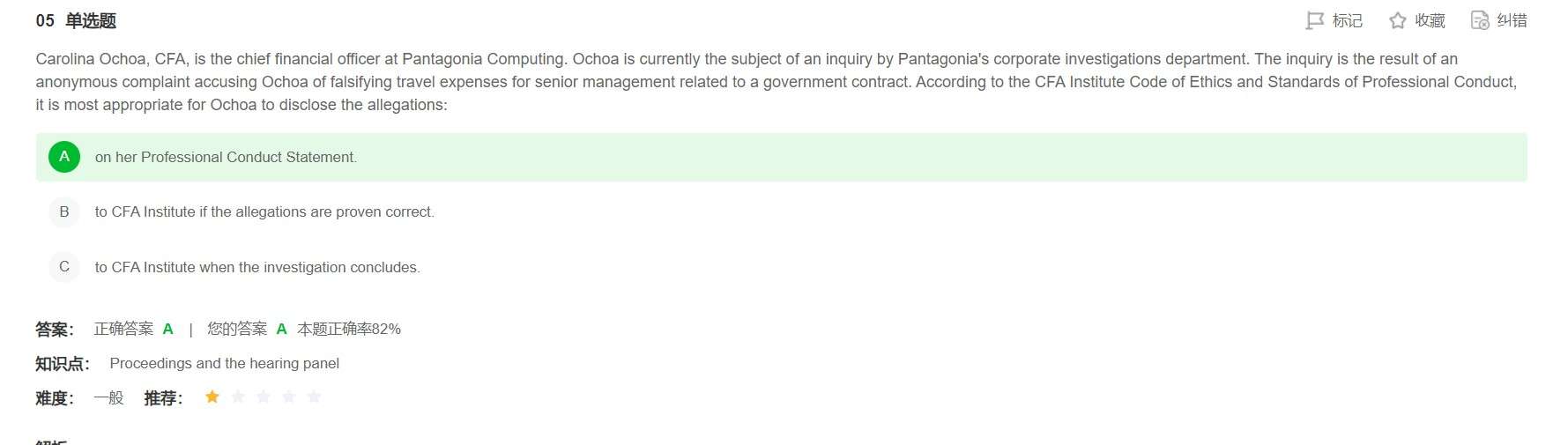Click the fourth recommendation star
The width and height of the screenshot is (1568, 445).
pos(289,397)
